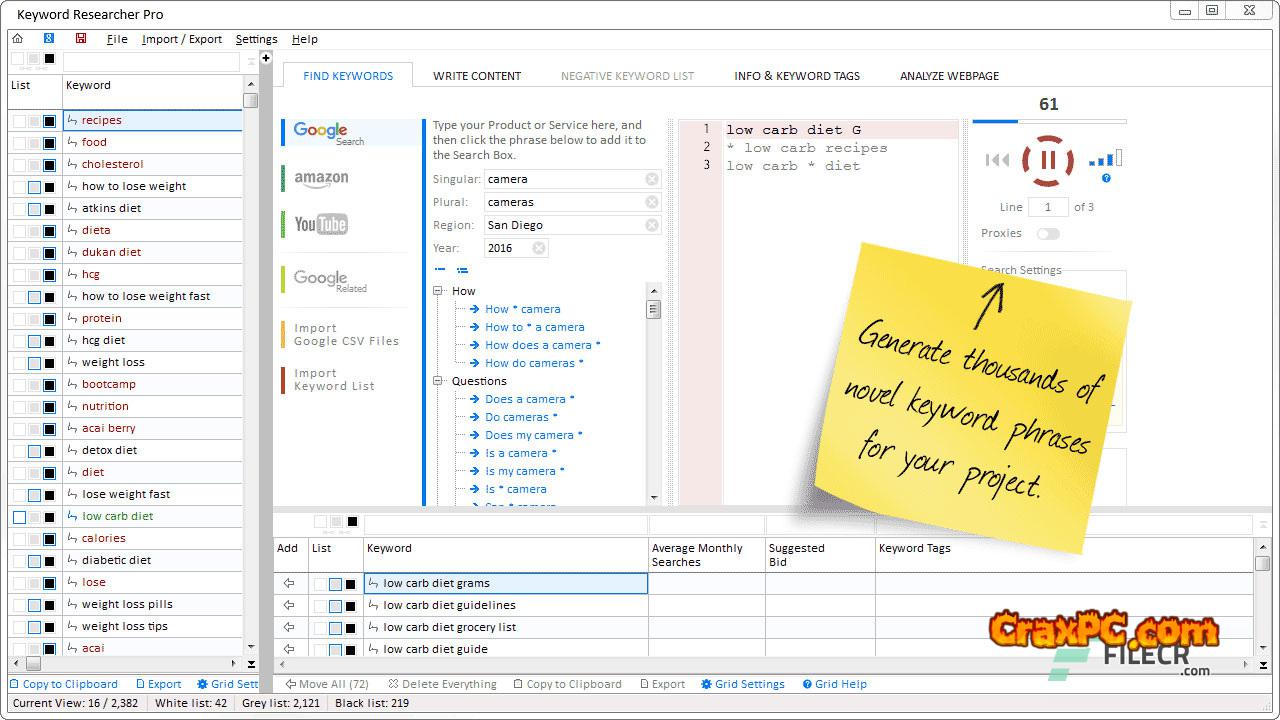Select the YouTube keyword source
1280x720 pixels.
click(352, 224)
